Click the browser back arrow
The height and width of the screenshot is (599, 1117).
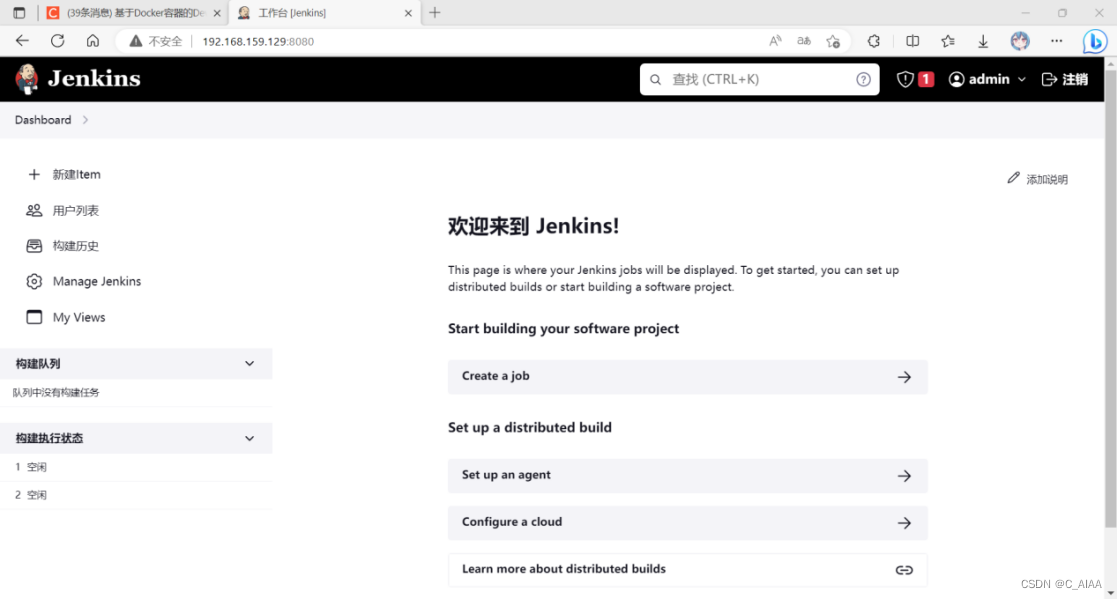(22, 41)
